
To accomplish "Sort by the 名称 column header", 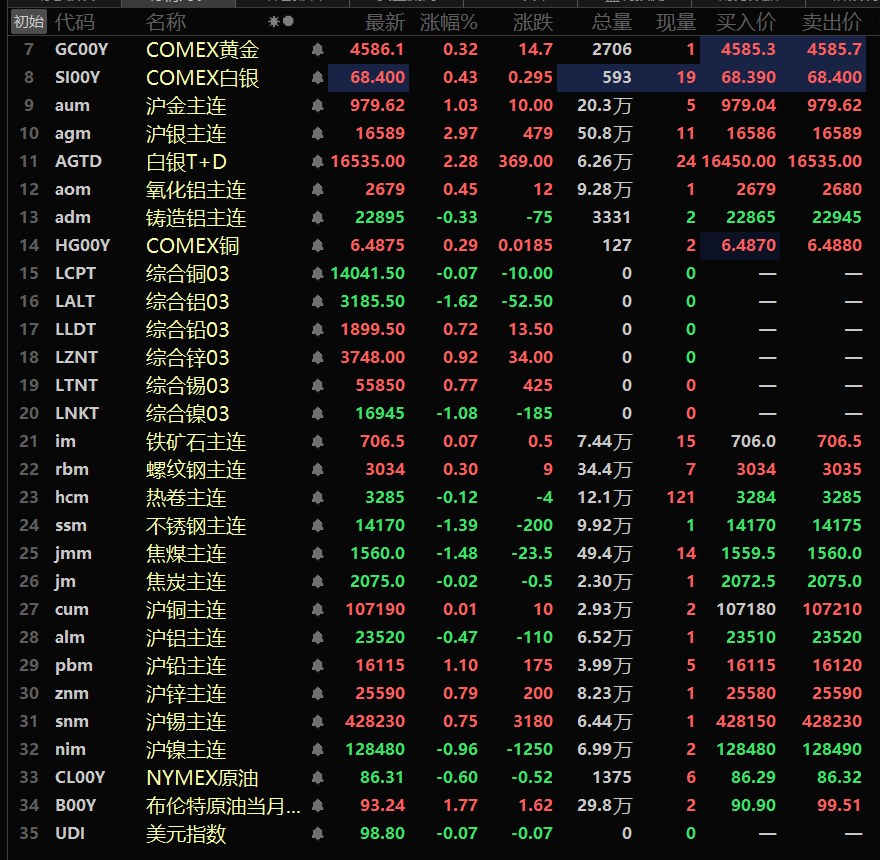I will click(166, 22).
